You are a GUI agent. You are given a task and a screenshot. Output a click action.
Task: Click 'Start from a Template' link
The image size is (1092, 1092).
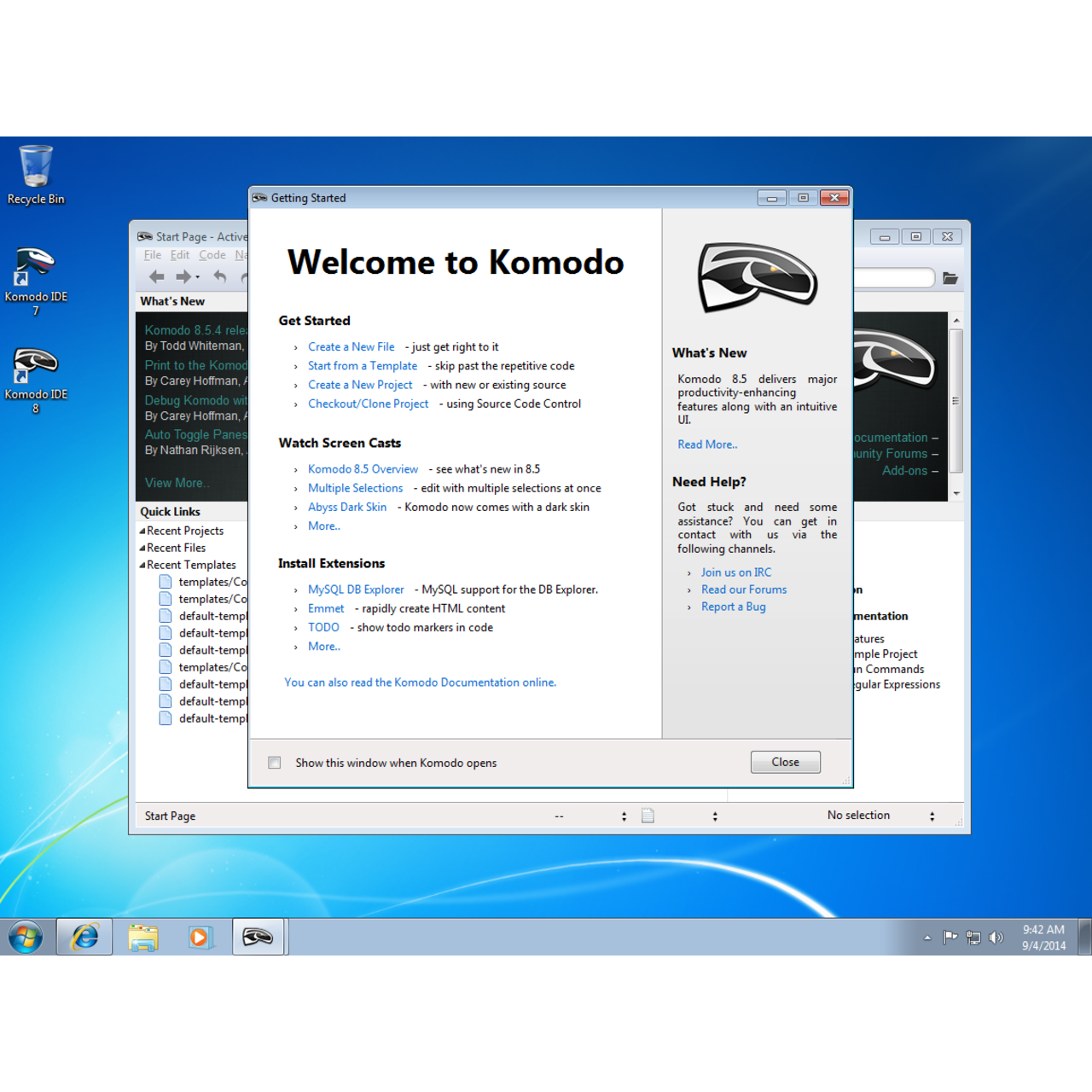point(363,366)
